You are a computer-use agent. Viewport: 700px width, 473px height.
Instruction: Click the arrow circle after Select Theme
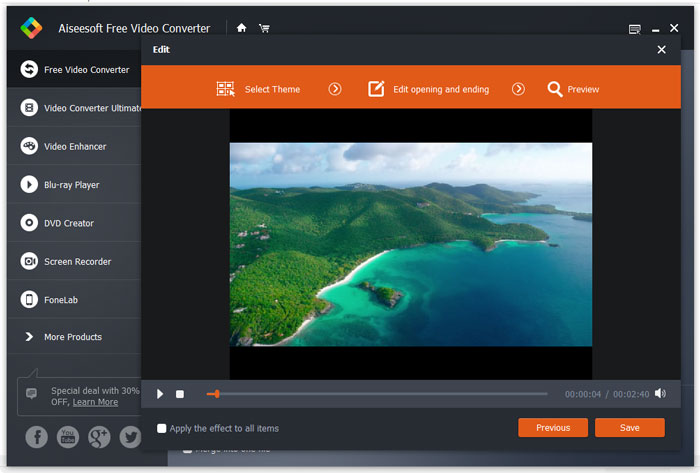coord(335,89)
